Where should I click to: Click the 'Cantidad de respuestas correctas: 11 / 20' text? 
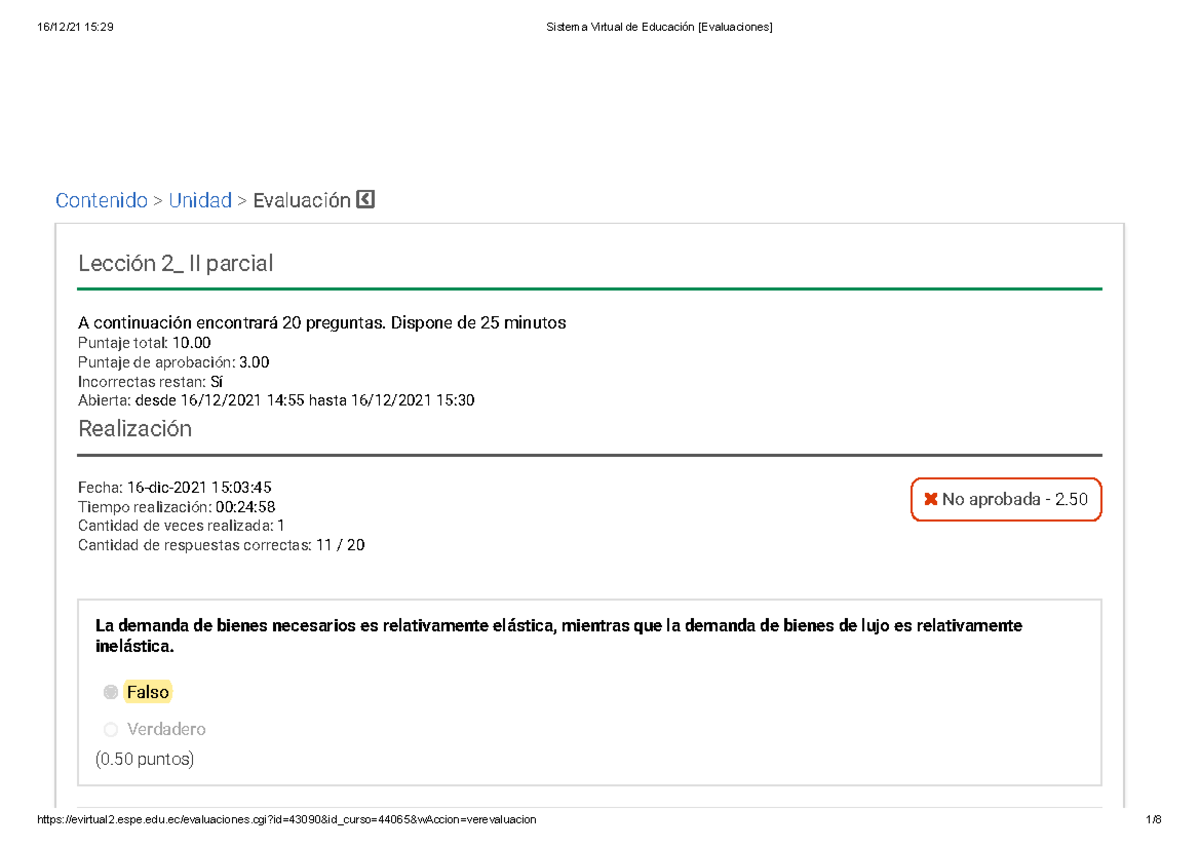click(222, 545)
